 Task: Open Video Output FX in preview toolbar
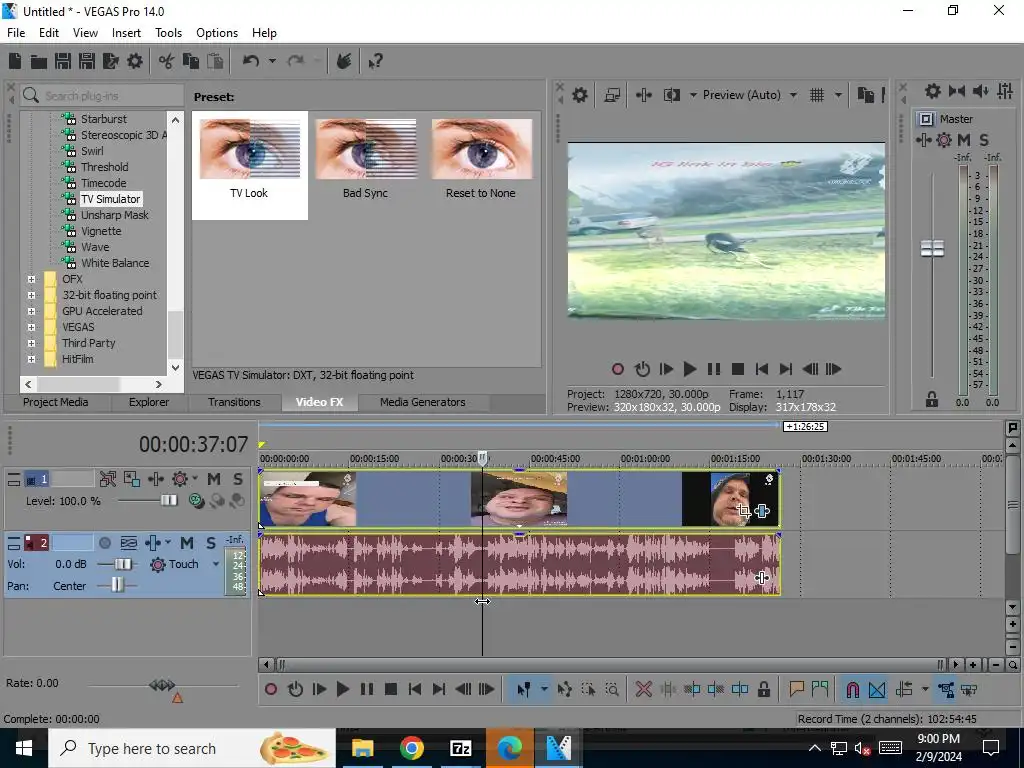(643, 95)
